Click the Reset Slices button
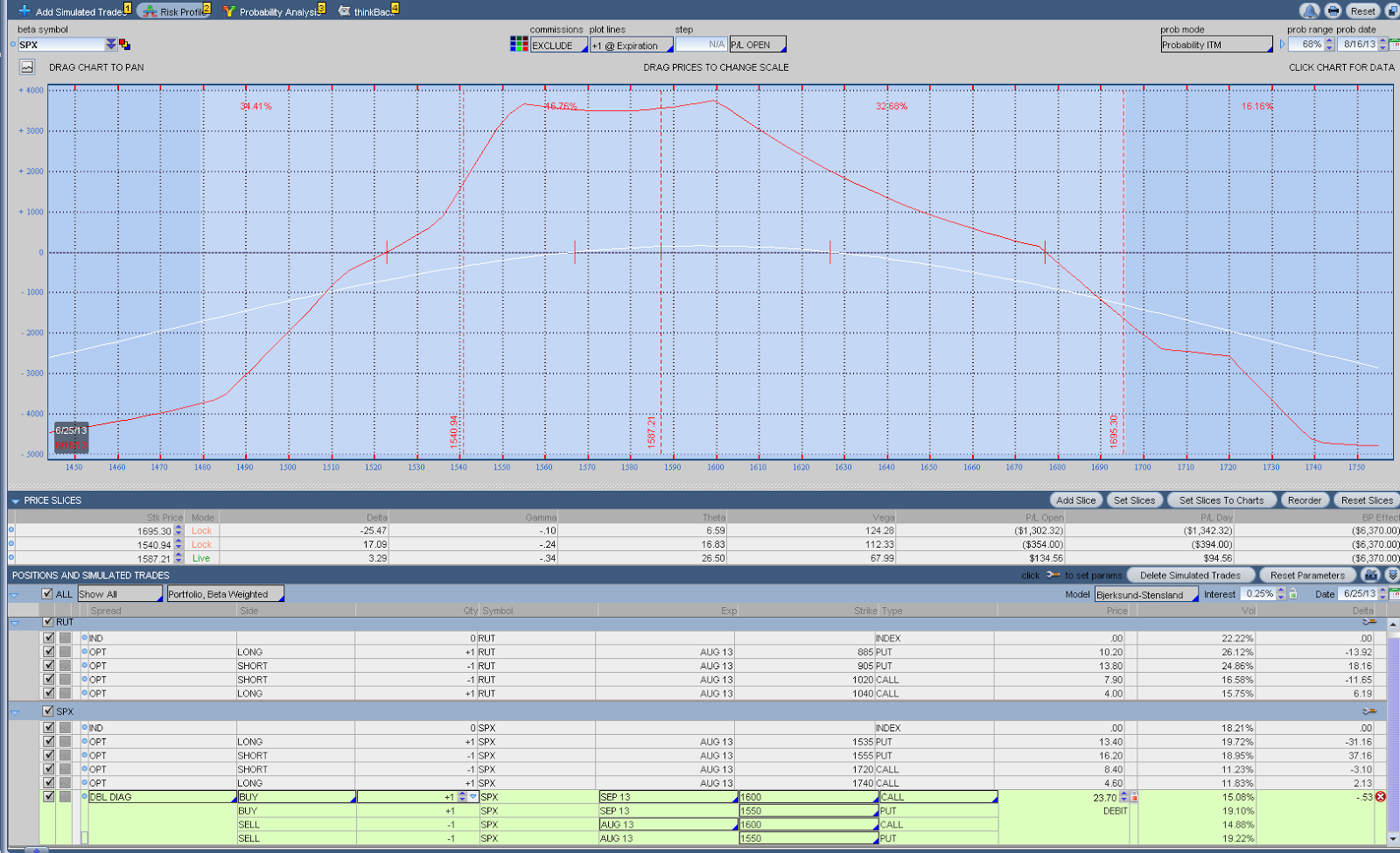 coord(1367,500)
